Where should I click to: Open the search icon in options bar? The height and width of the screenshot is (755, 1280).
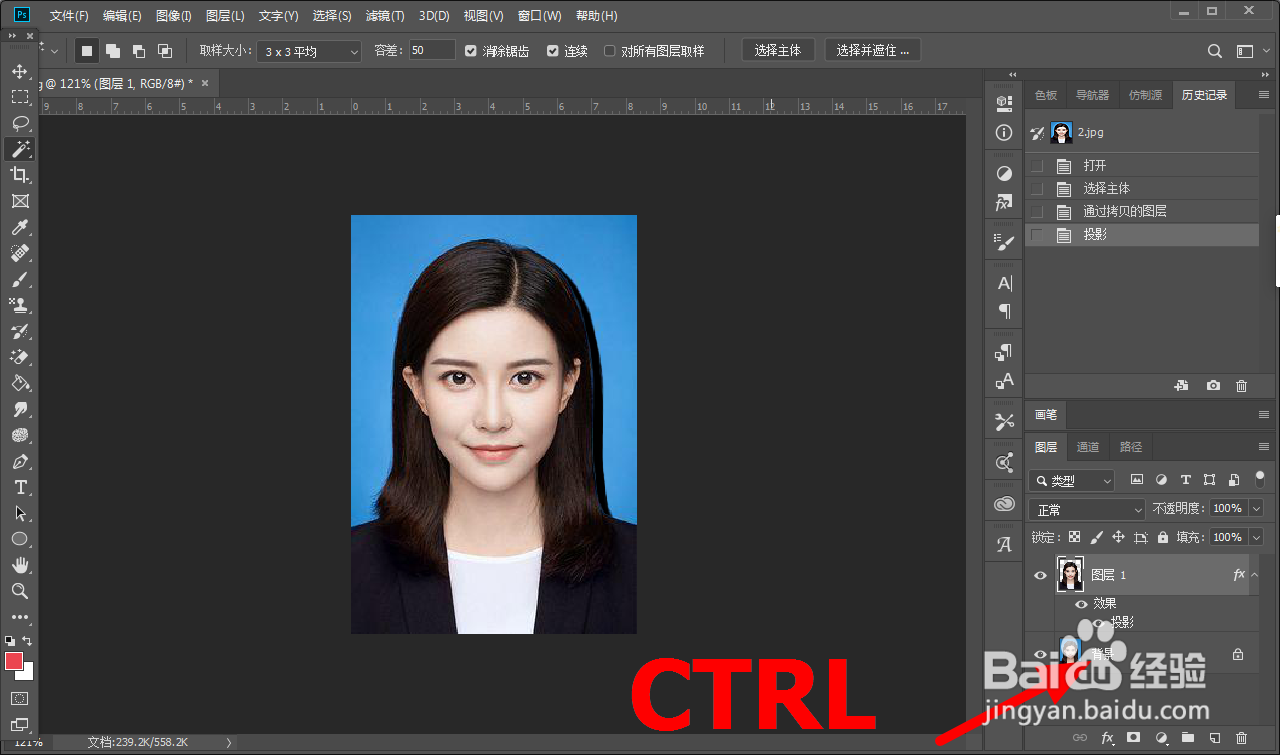pyautogui.click(x=1215, y=51)
